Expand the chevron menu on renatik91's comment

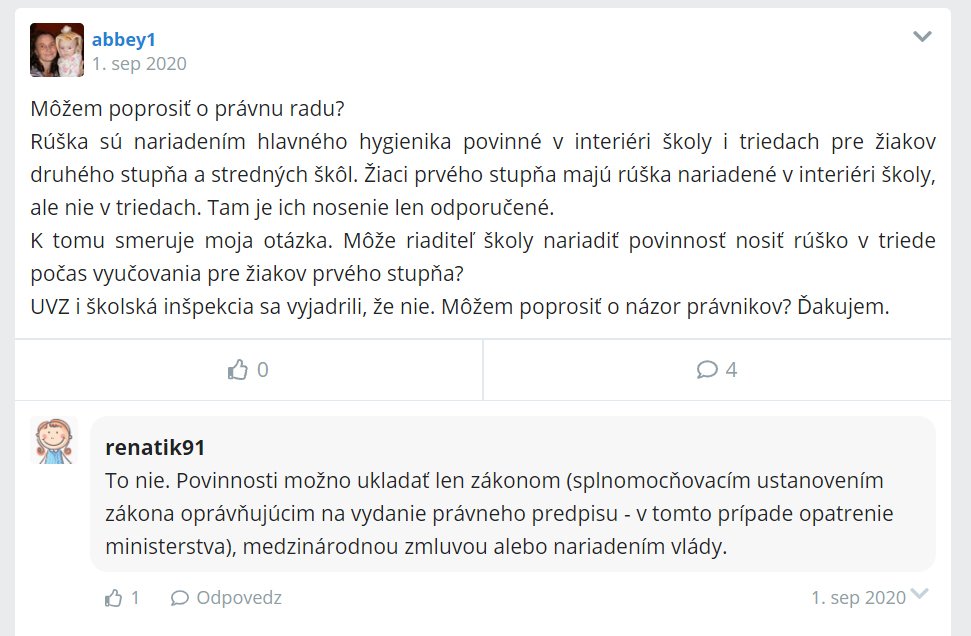[x=920, y=595]
